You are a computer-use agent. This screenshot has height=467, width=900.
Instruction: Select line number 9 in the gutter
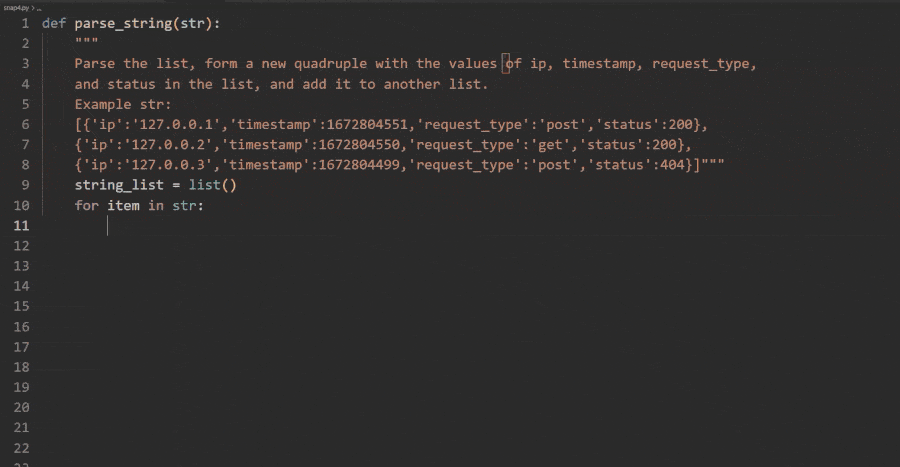(x=23, y=185)
